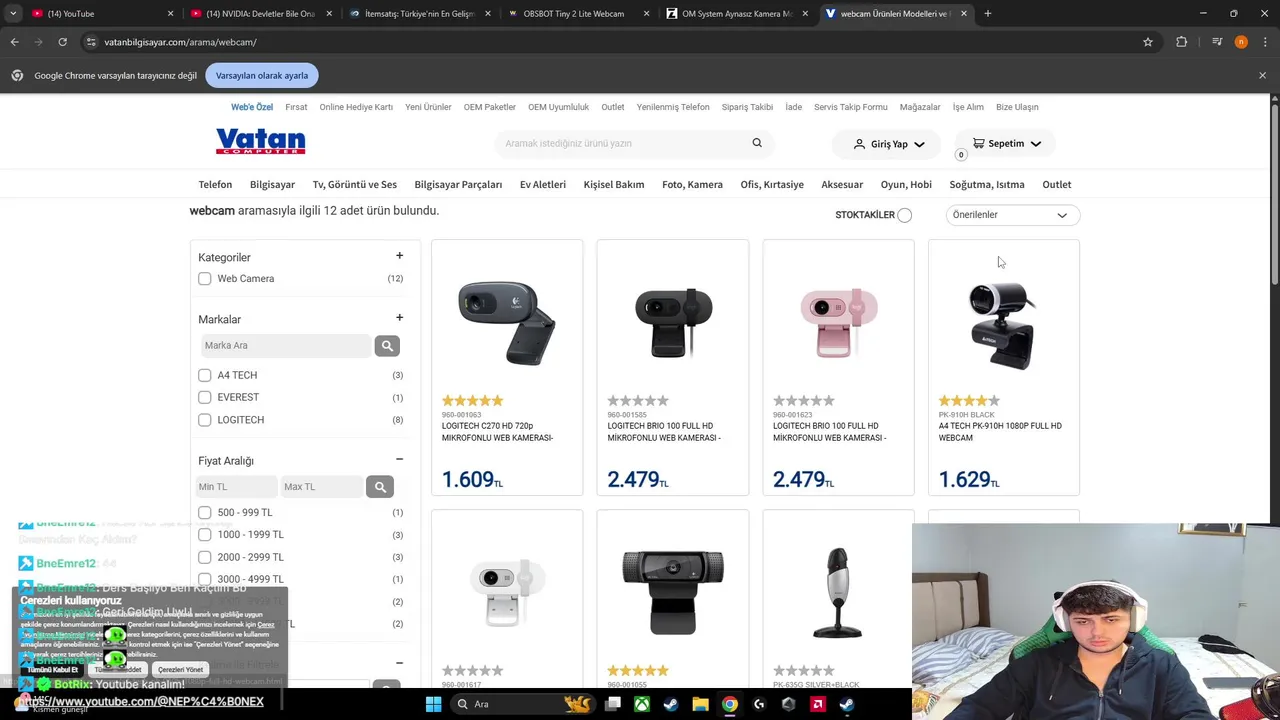Viewport: 1280px width, 720px height.
Task: Open AMD software from the taskbar
Action: (818, 704)
